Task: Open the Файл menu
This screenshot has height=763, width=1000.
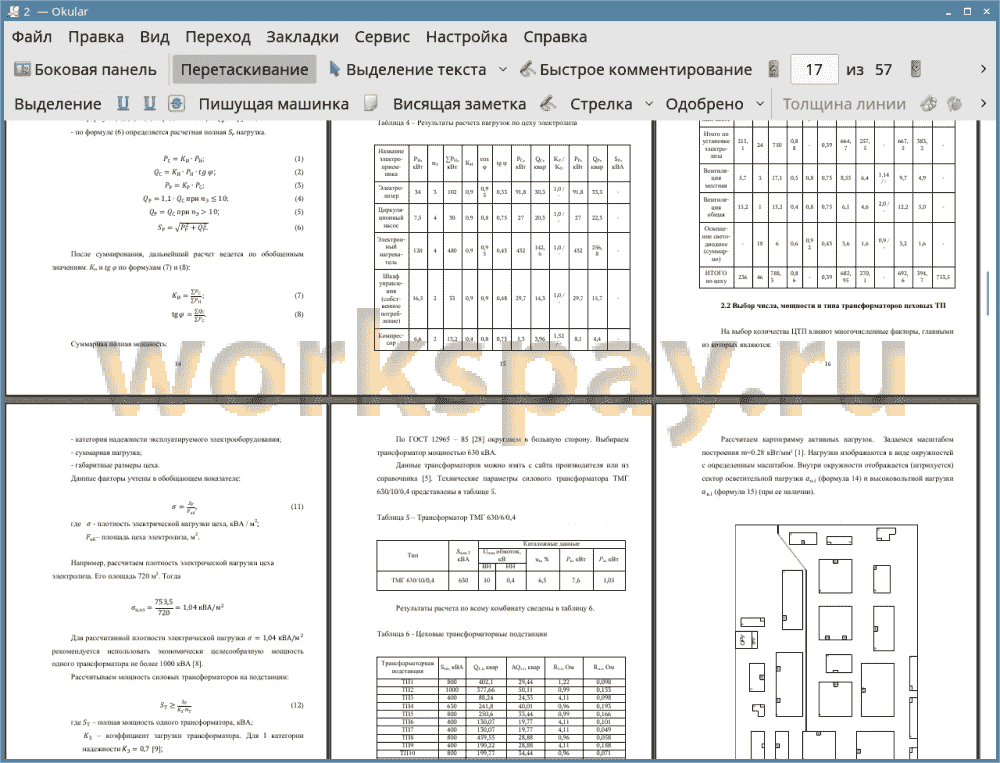Action: coord(32,36)
